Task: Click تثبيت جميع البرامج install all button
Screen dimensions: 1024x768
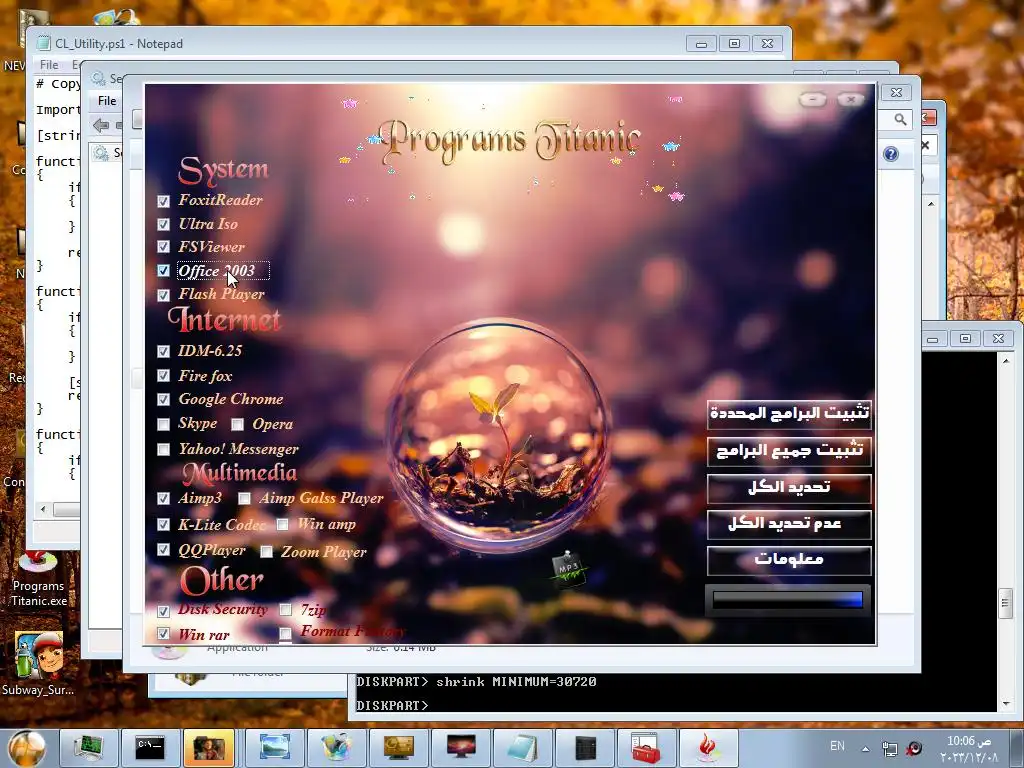Action: [789, 451]
